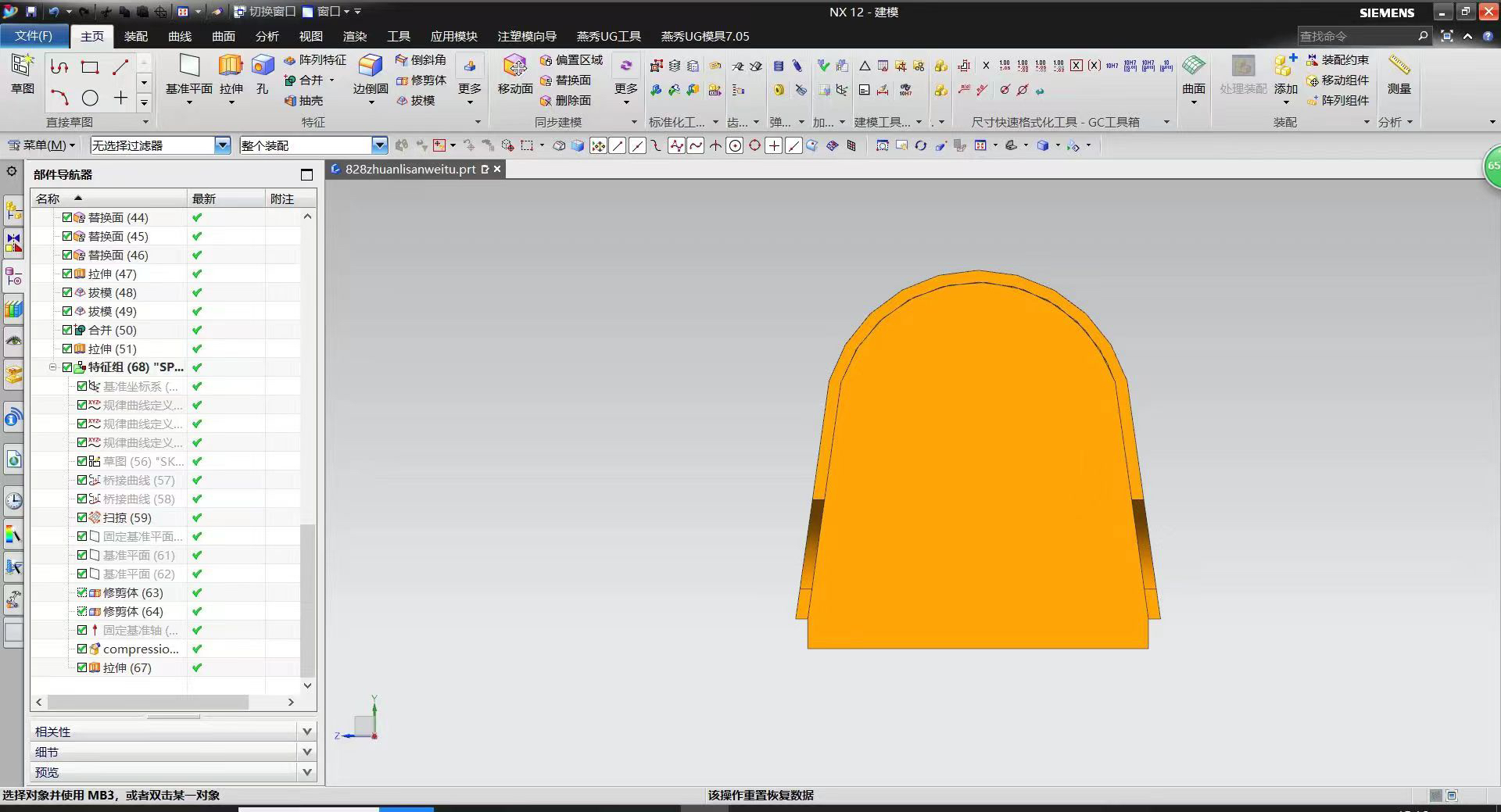Uncheck the 扫掠 (59) feature checkbox
1501x812 pixels.
(x=82, y=517)
